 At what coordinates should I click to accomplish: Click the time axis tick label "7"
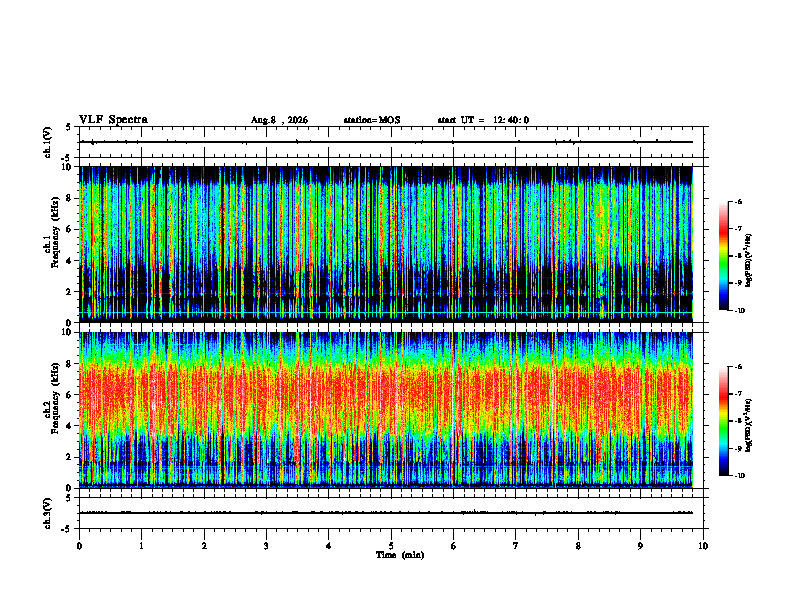pyautogui.click(x=516, y=546)
